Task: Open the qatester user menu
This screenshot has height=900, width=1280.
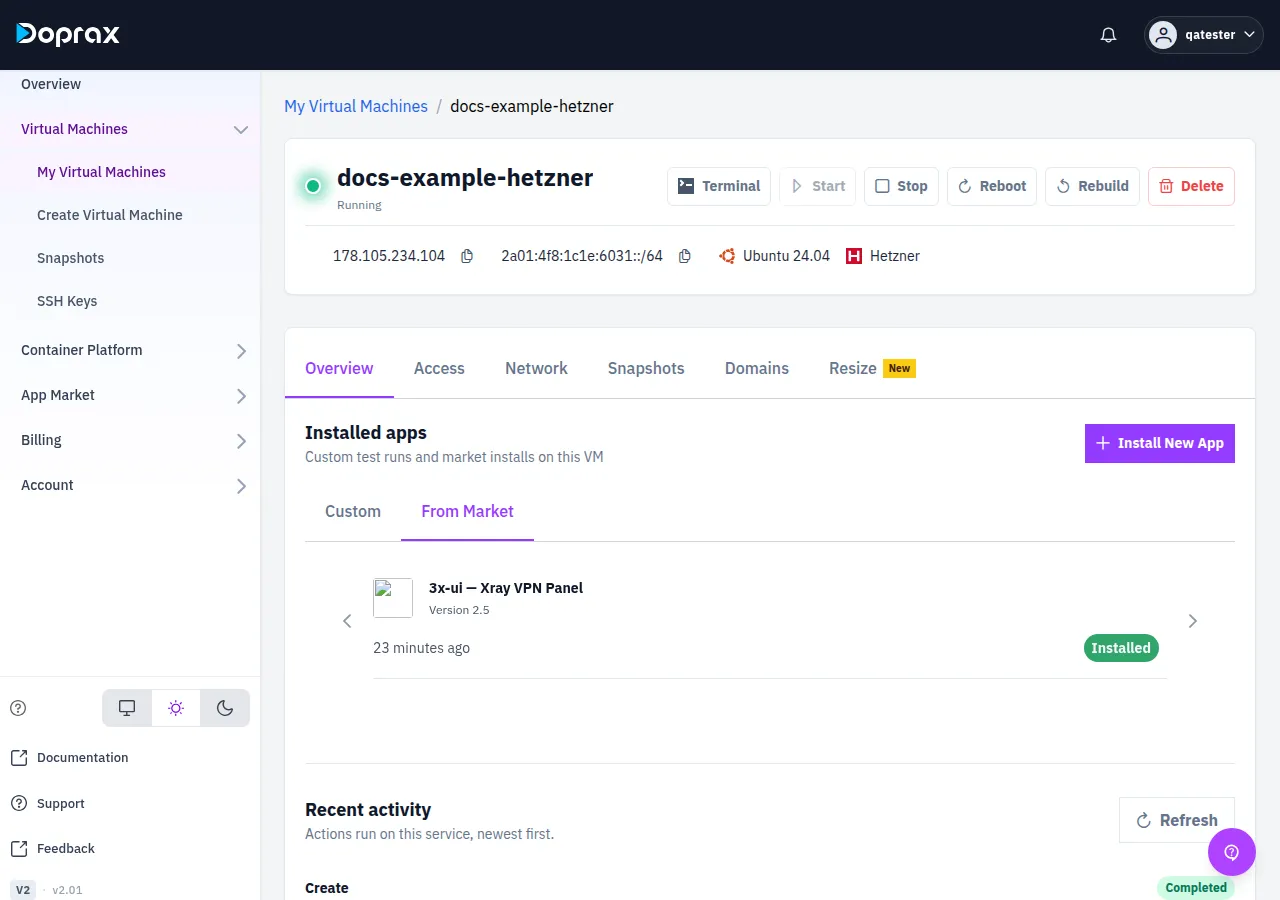Action: coord(1204,35)
